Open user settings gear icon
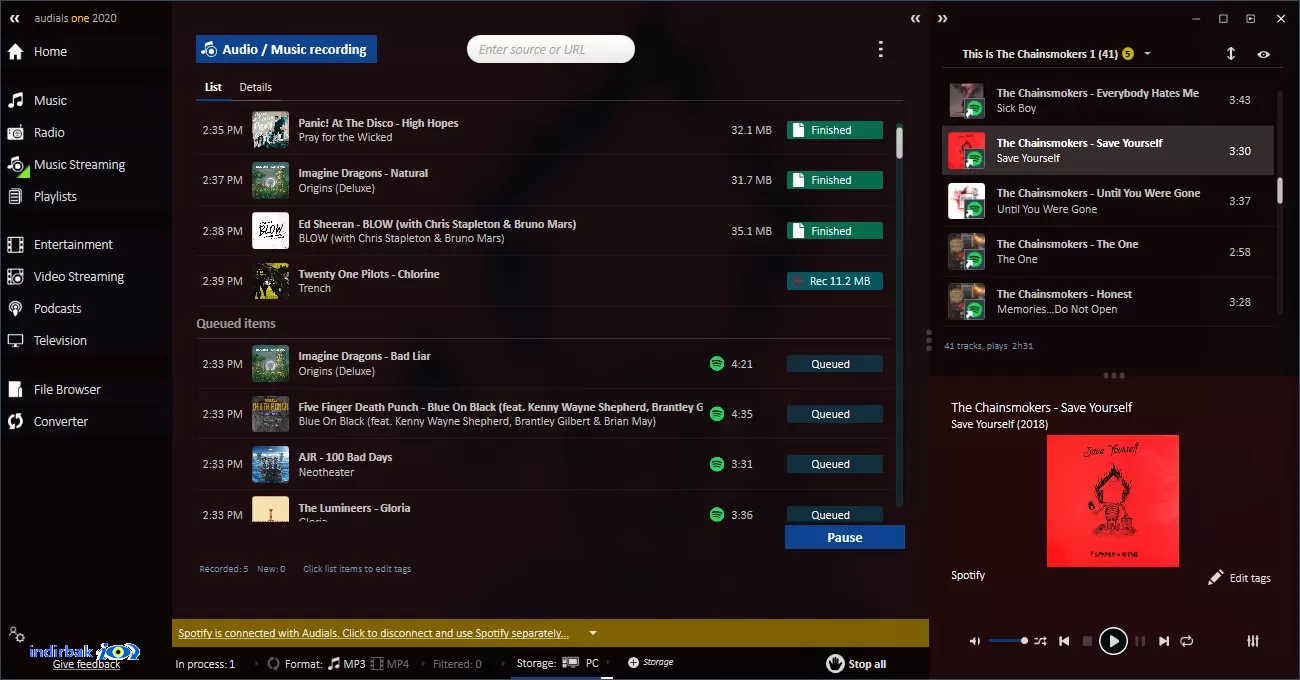 point(16,634)
